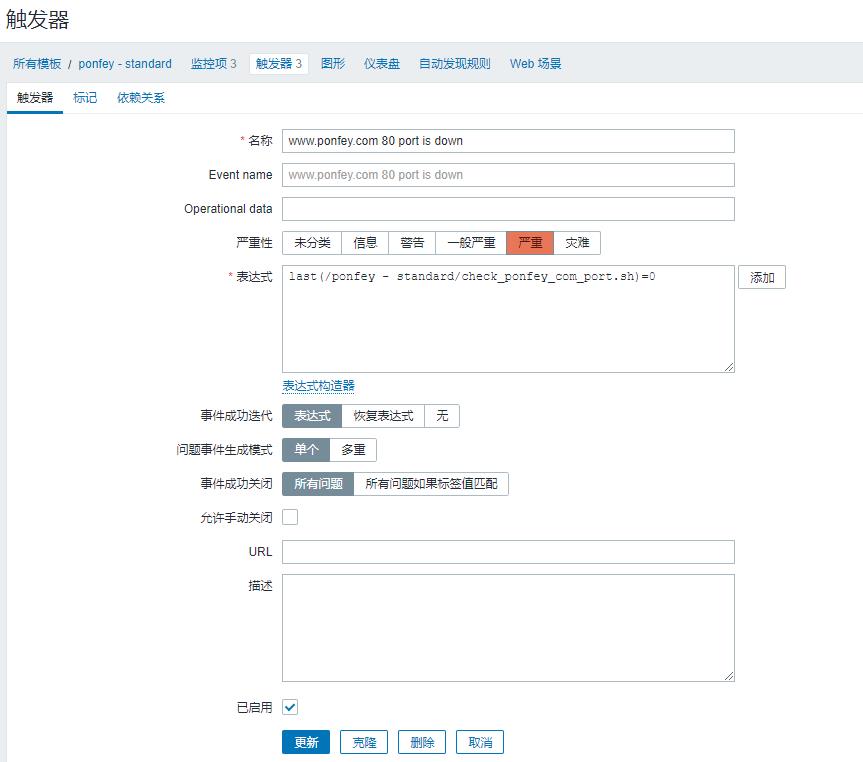Choose 未分类 severity
Screen dimensions: 863x762
pos(312,243)
